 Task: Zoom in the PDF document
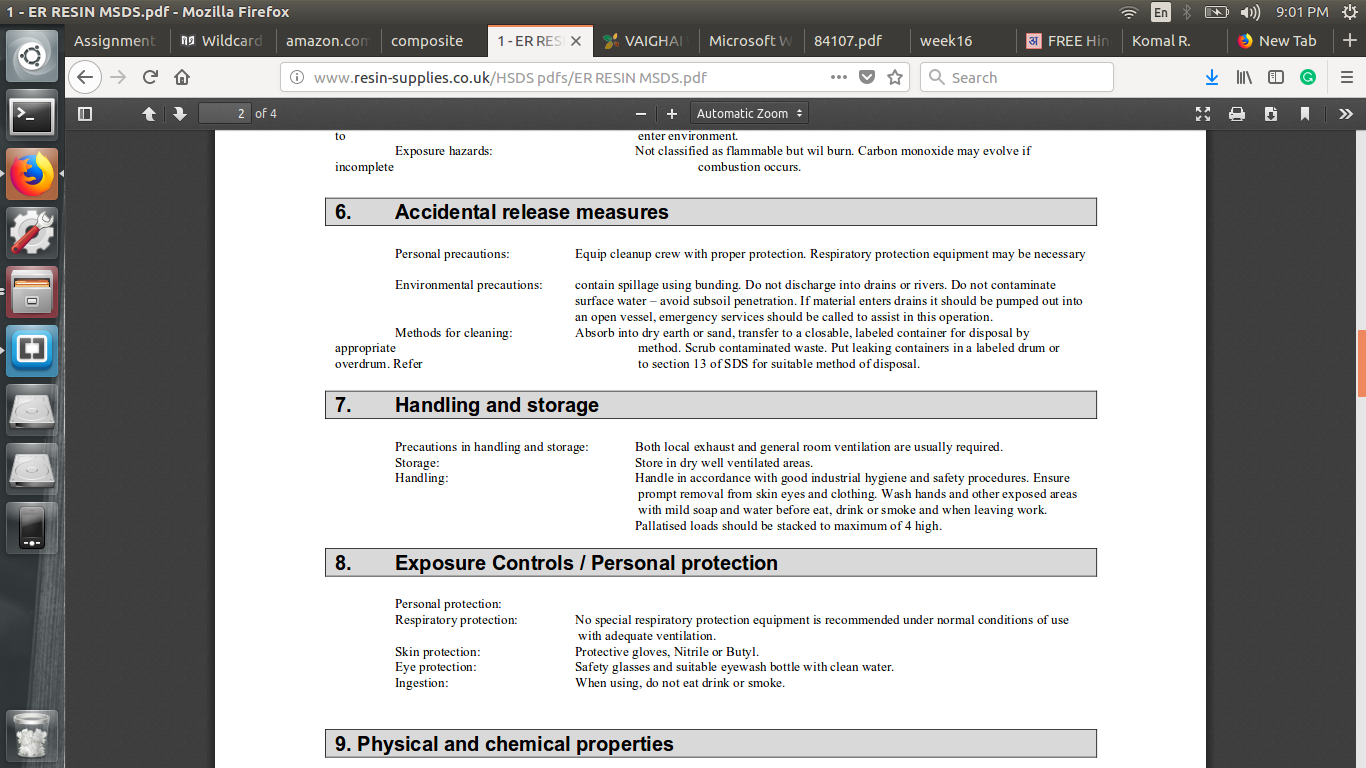672,114
